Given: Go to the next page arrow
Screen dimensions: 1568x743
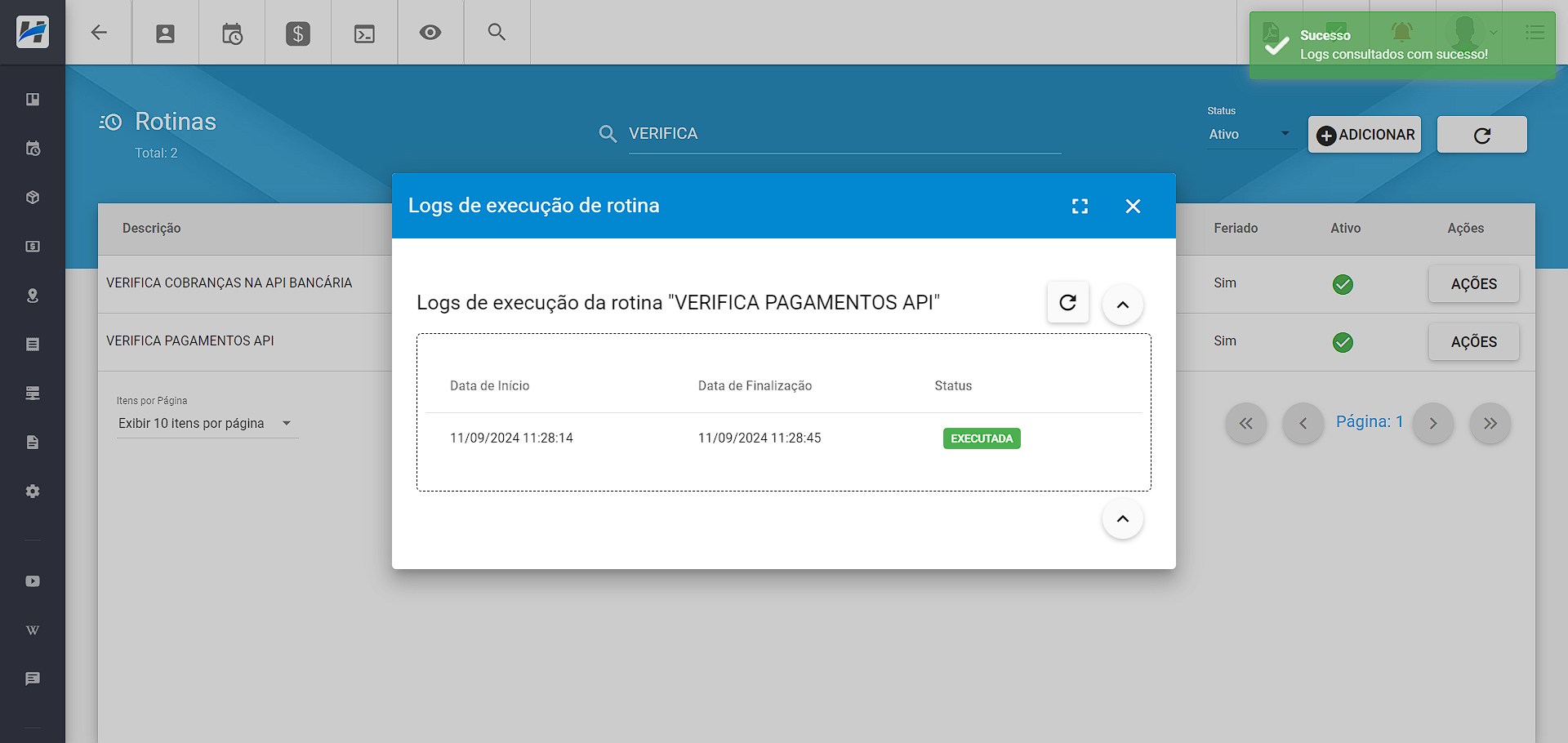Looking at the screenshot, I should pyautogui.click(x=1433, y=423).
